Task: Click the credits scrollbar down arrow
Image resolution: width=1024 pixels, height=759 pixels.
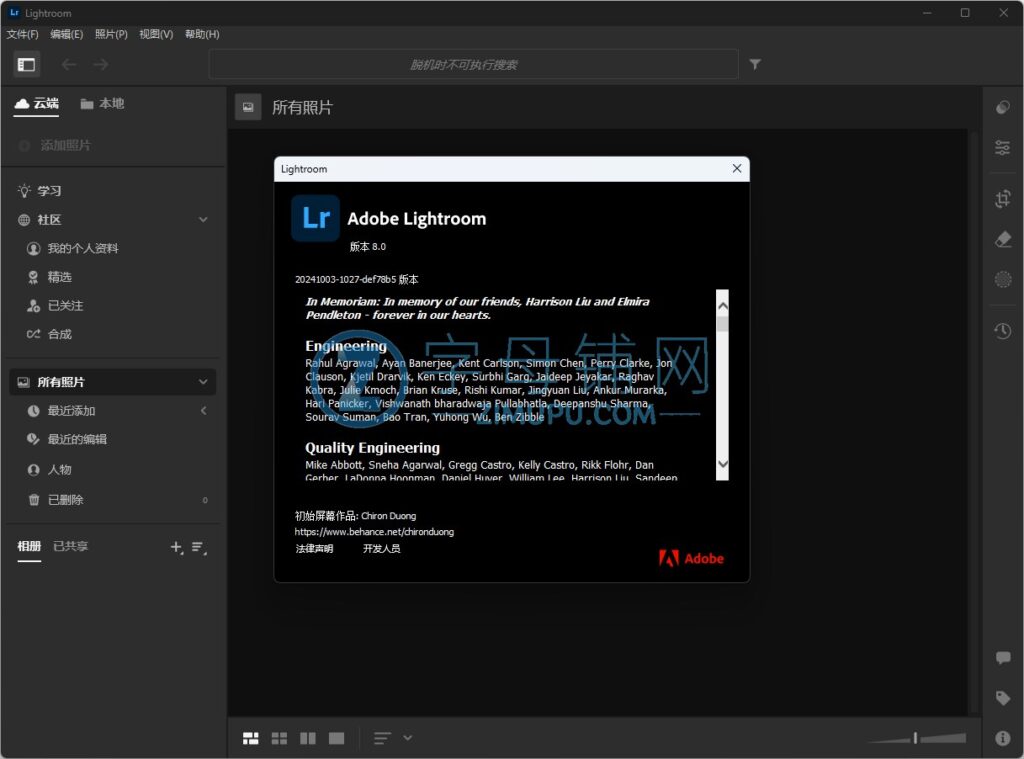Action: [722, 464]
